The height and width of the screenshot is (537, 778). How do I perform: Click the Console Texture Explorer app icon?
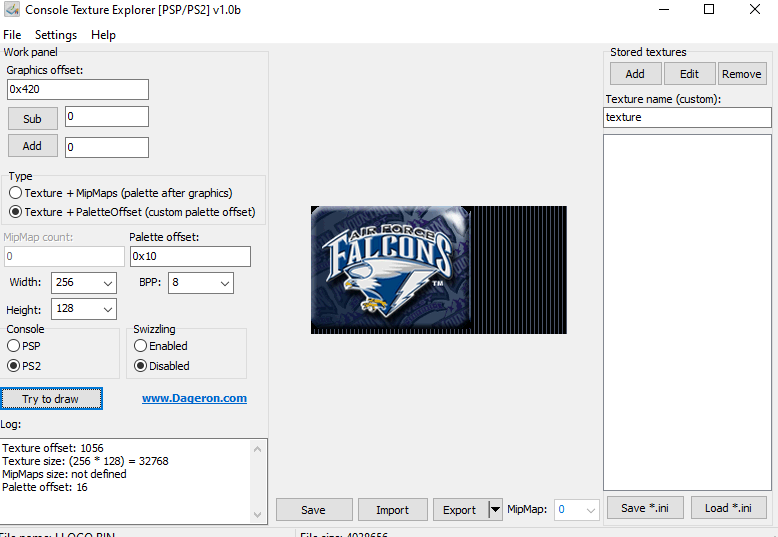pos(12,9)
